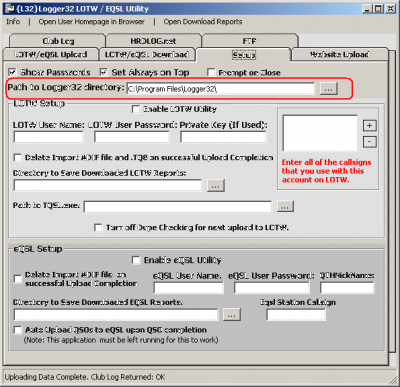Switch to the Club Log tab
400x387 pixels.
58,41
